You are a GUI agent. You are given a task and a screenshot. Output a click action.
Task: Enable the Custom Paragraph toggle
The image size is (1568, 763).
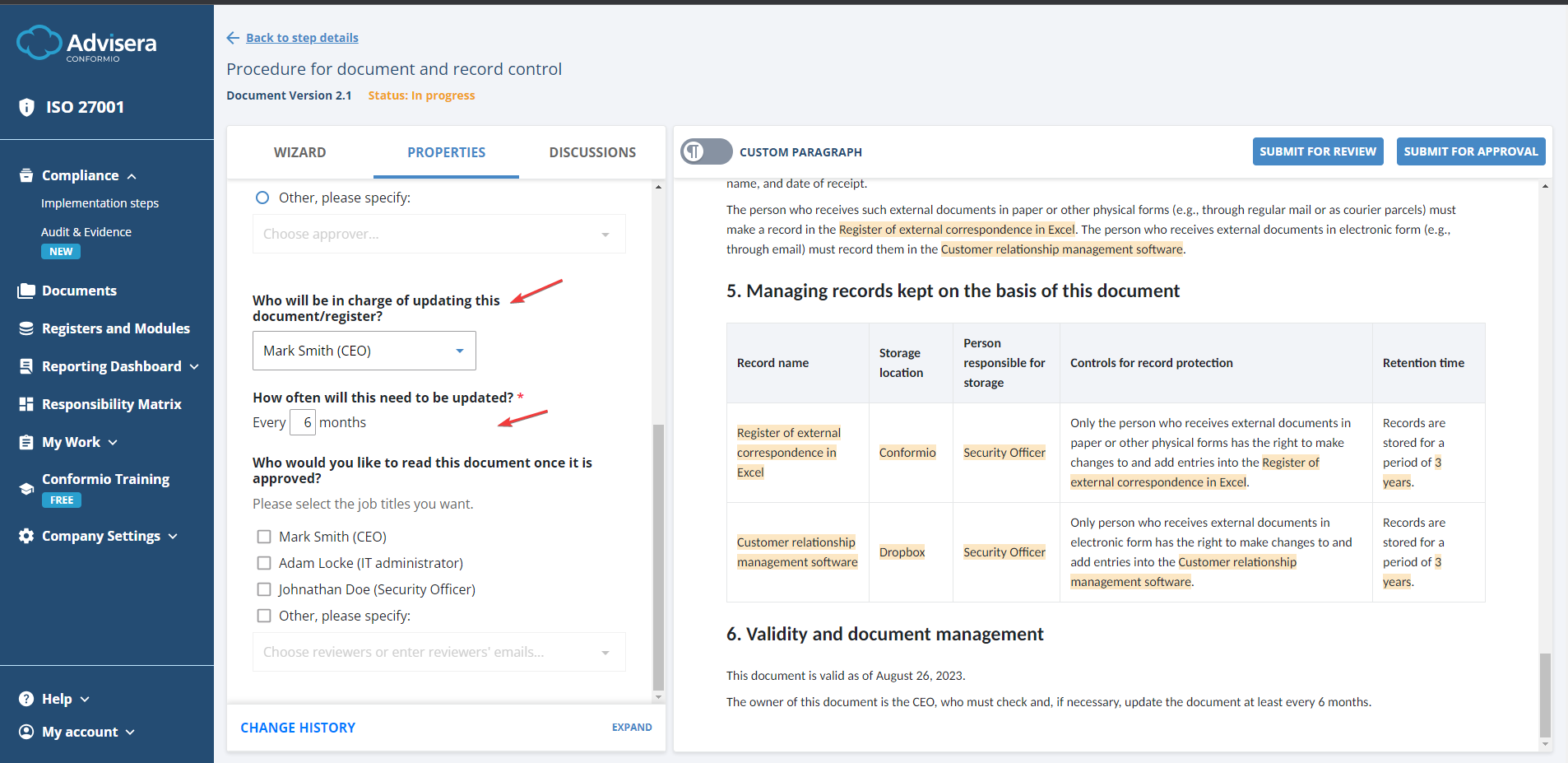706,151
